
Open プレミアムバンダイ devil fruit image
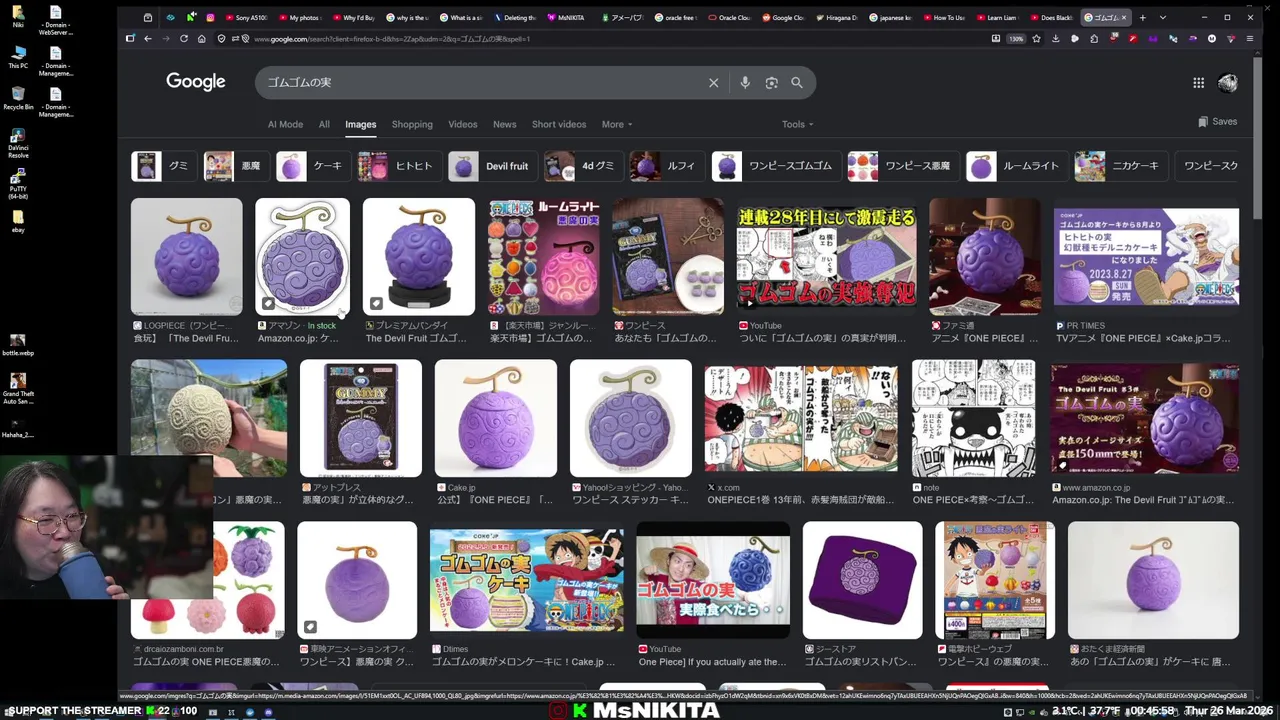[x=419, y=257]
